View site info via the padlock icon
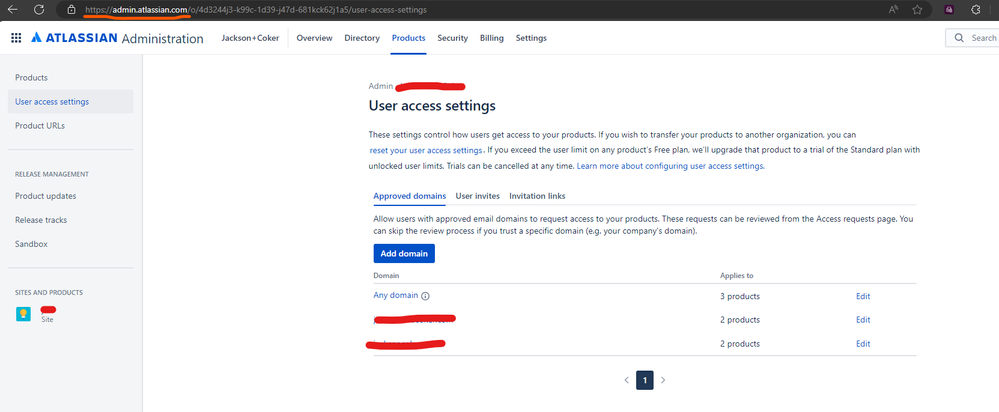 click(x=71, y=10)
